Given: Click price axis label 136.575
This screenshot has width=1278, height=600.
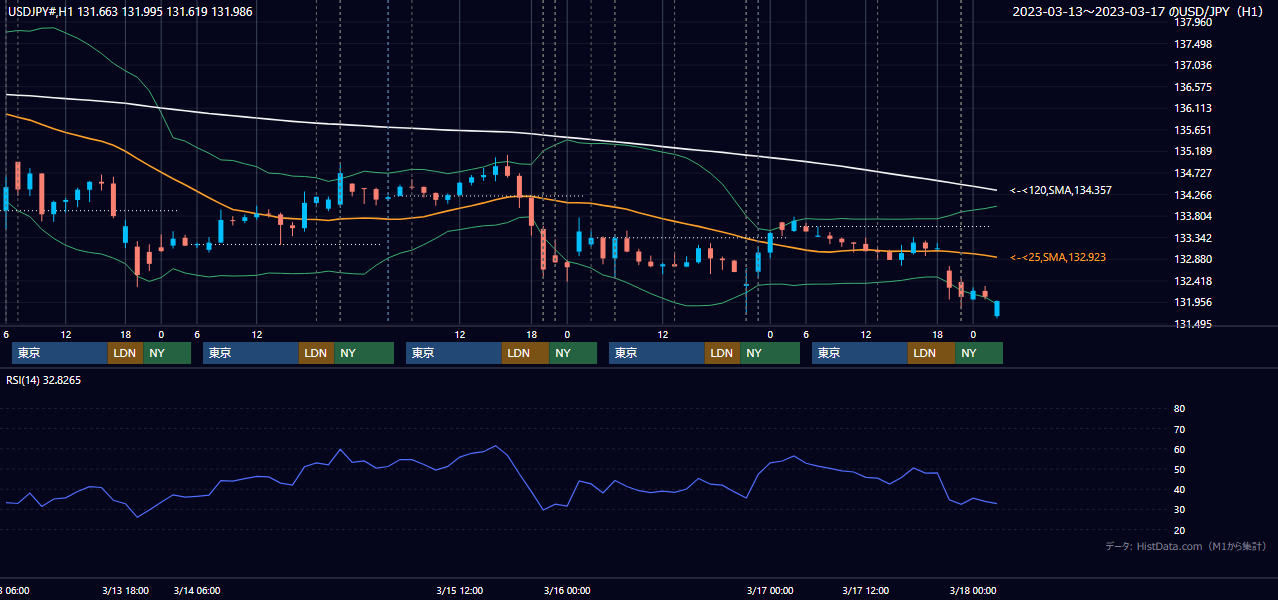Looking at the screenshot, I should 1193,87.
